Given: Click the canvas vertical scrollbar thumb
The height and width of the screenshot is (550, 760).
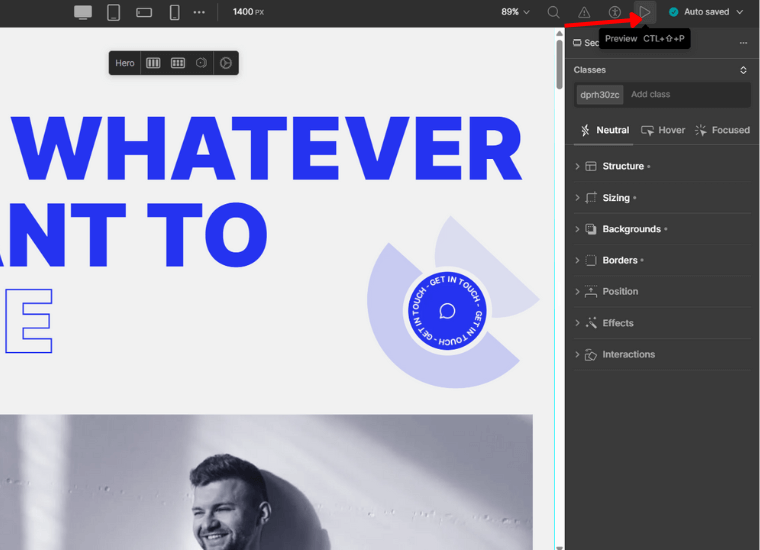Looking at the screenshot, I should click(x=559, y=64).
